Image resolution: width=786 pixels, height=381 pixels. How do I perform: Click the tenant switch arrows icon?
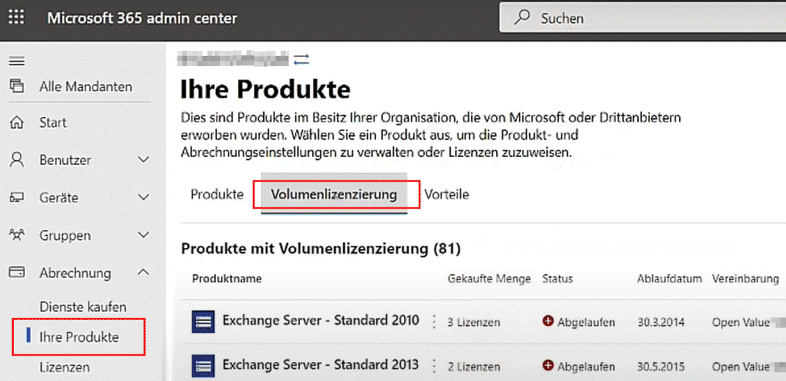click(301, 59)
